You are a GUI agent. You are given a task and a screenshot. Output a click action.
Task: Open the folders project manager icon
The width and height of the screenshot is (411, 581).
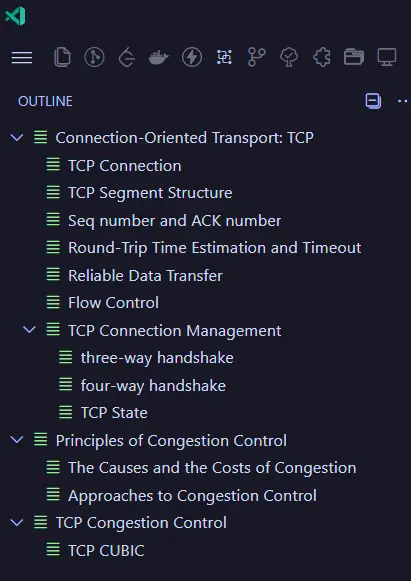coord(354,57)
